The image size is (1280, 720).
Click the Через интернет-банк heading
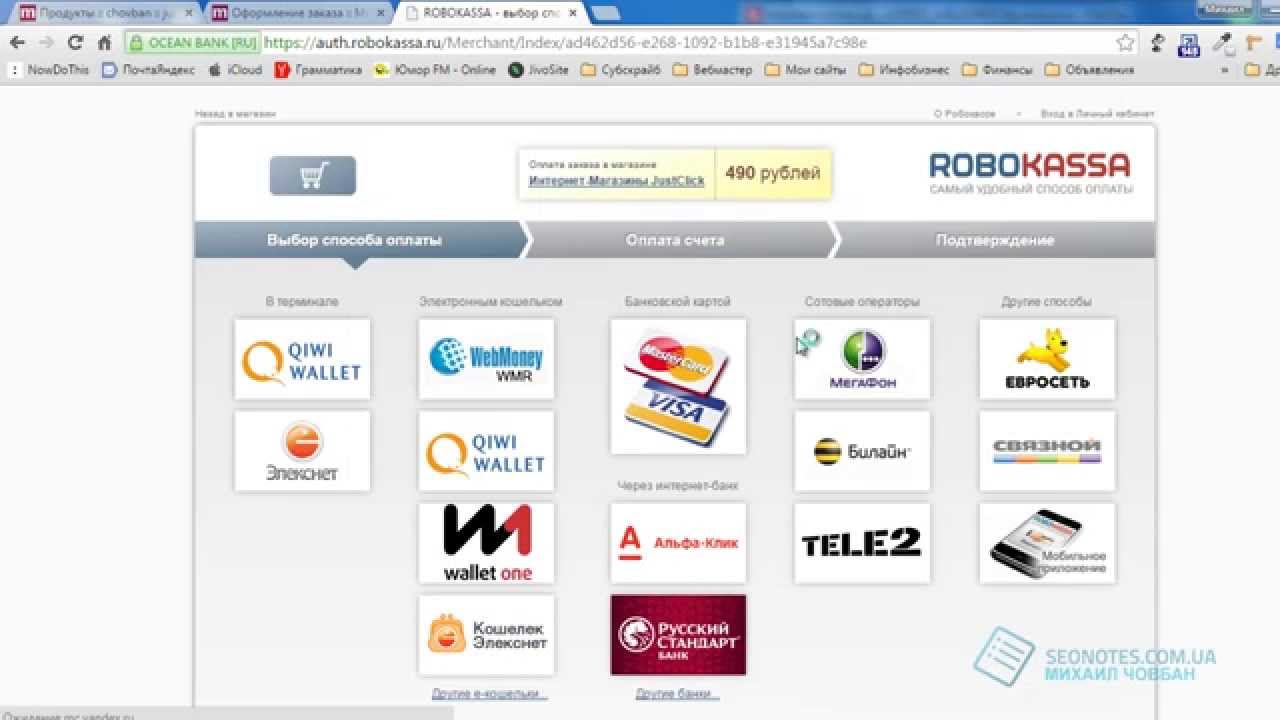[678, 486]
